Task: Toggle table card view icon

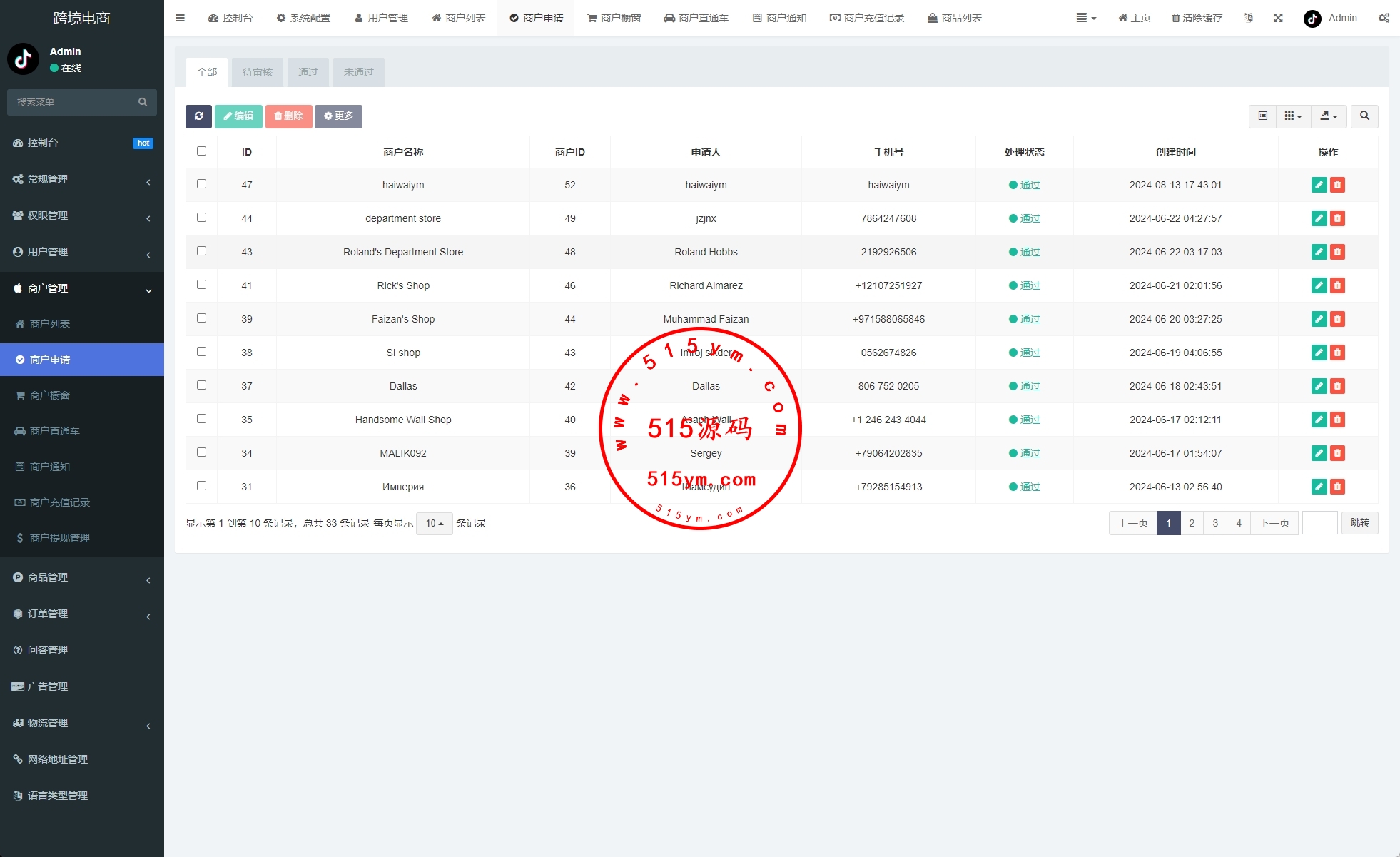Action: point(1262,116)
